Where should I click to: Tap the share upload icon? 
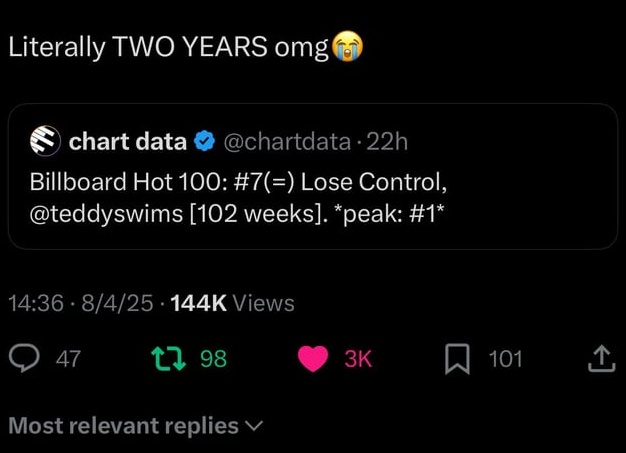[x=601, y=358]
